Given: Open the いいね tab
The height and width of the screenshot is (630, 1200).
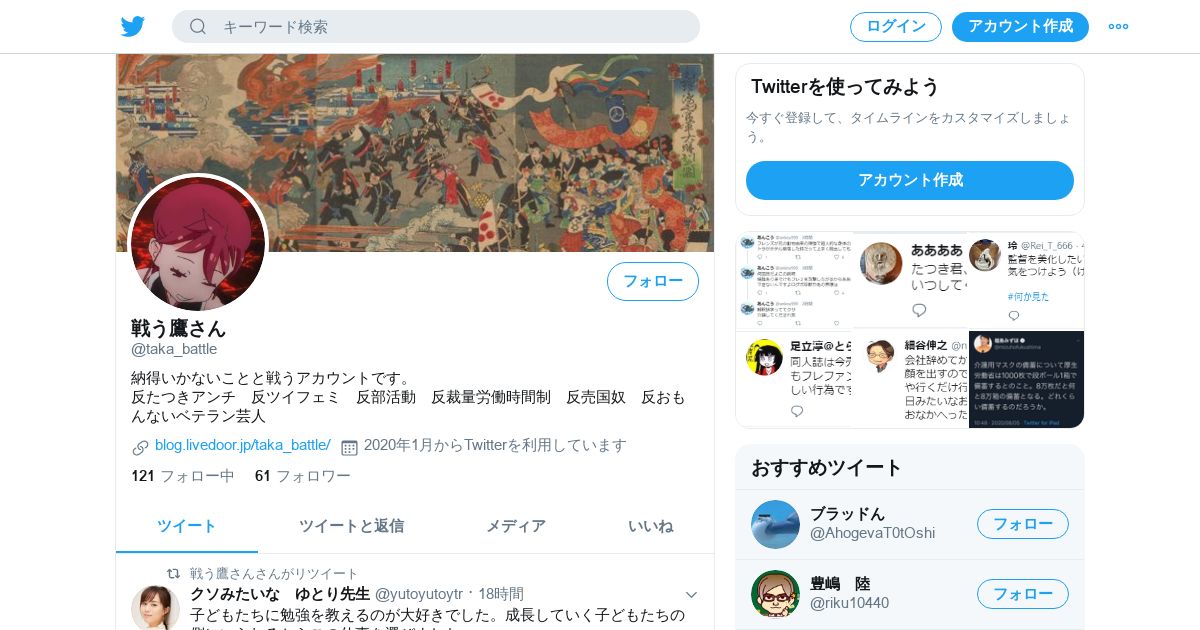Looking at the screenshot, I should [x=651, y=526].
